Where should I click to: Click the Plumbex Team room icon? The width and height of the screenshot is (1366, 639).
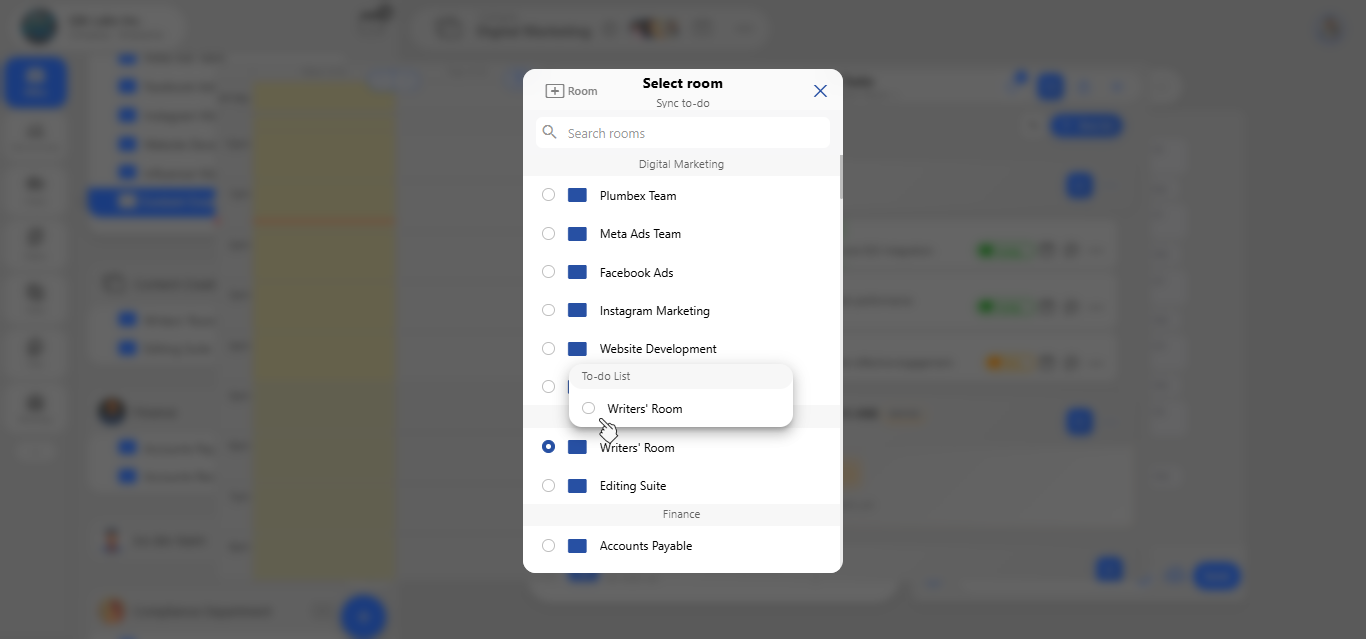pyautogui.click(x=577, y=195)
